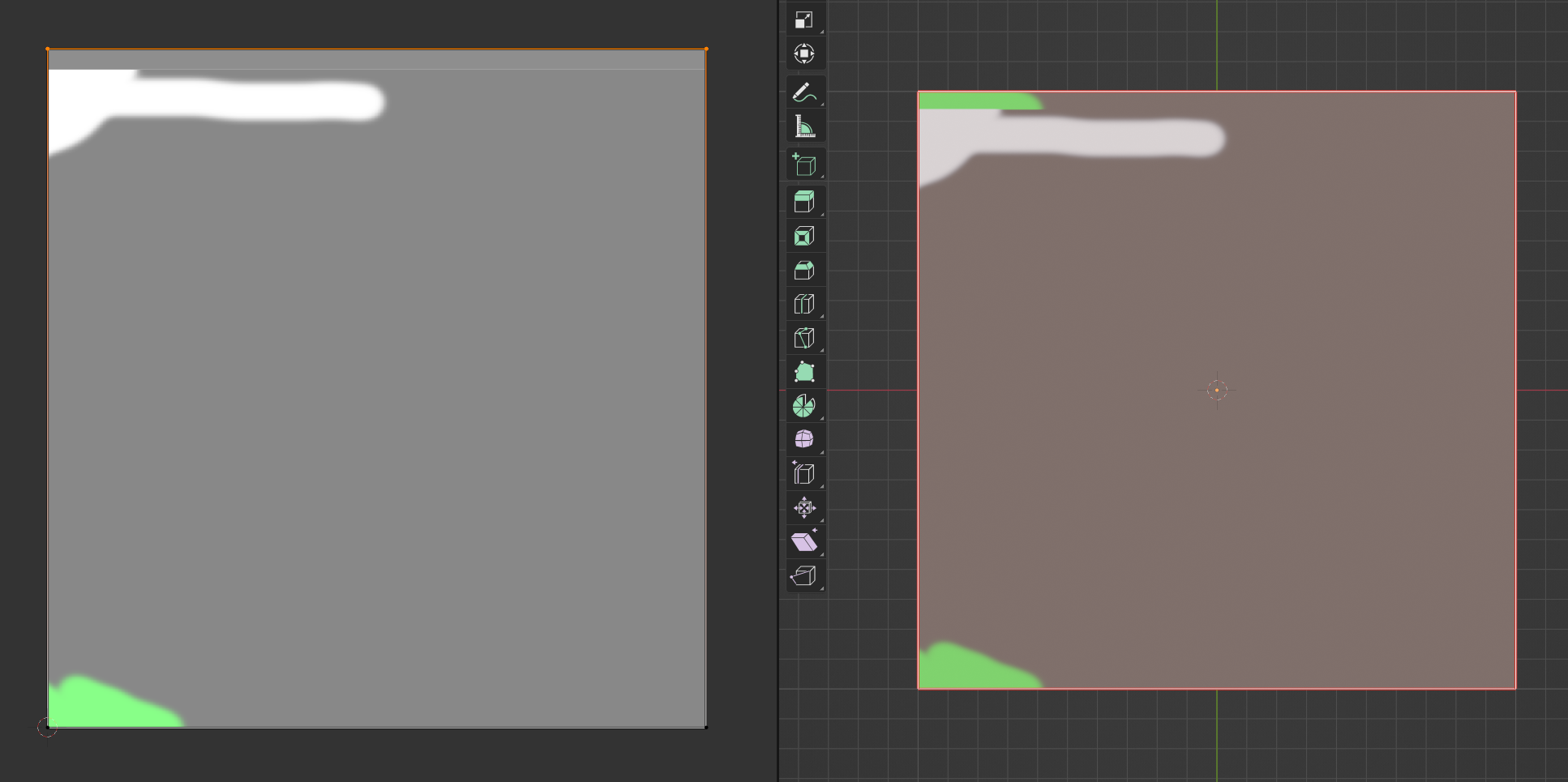Select the Scale tool
The image size is (1568, 782).
click(803, 20)
